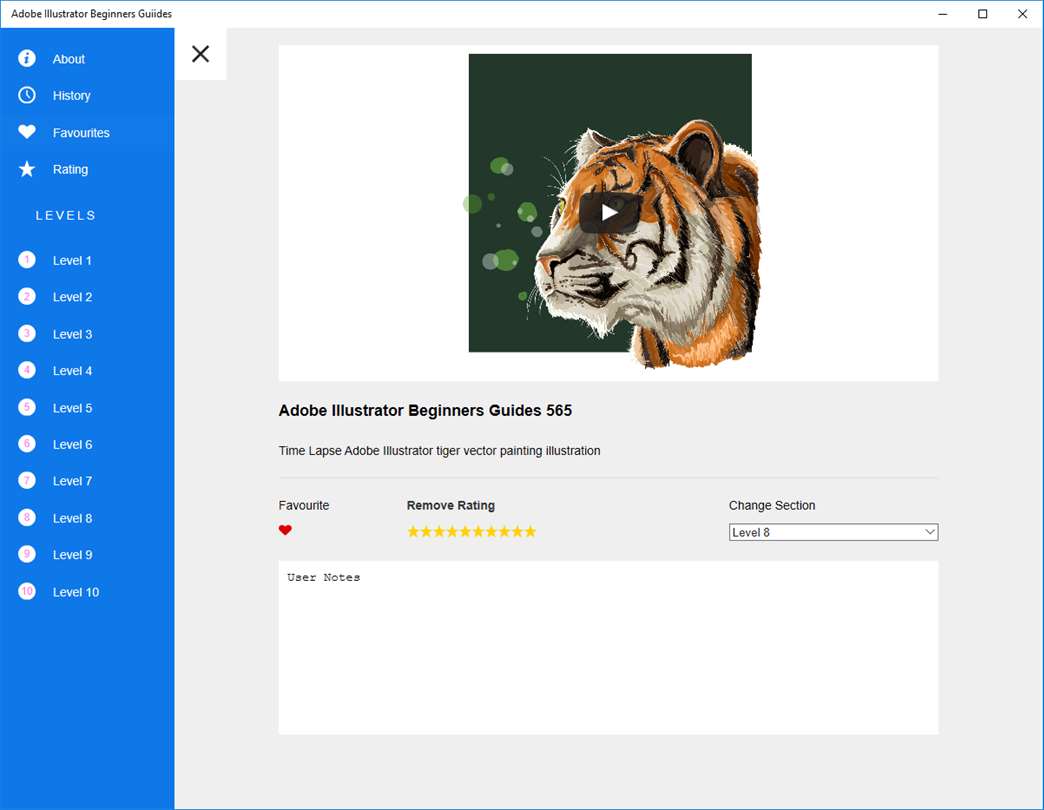1044x810 pixels.
Task: Go to Level 8 in the sidebar
Action: (x=87, y=518)
